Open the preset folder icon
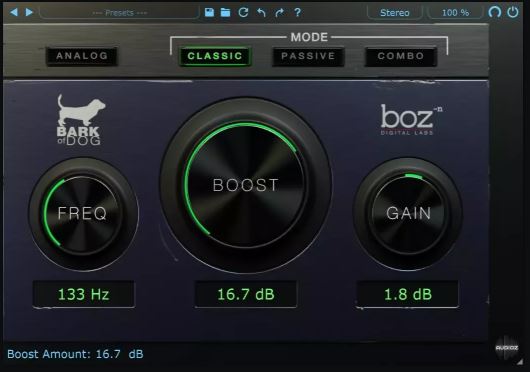The height and width of the screenshot is (372, 530). click(225, 13)
